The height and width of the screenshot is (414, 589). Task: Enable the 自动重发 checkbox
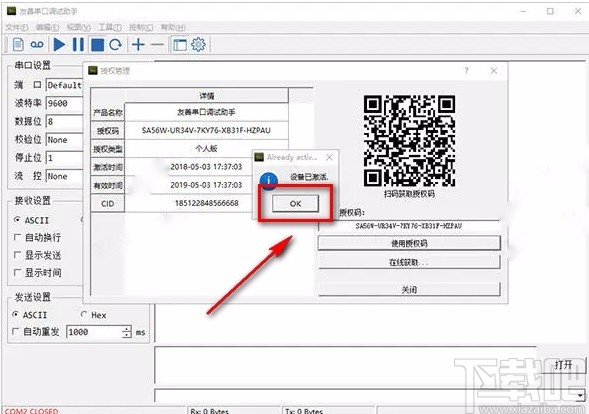(15, 331)
